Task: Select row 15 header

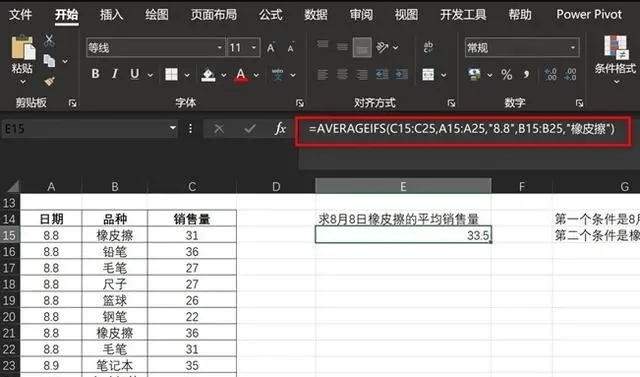Action: click(9, 235)
